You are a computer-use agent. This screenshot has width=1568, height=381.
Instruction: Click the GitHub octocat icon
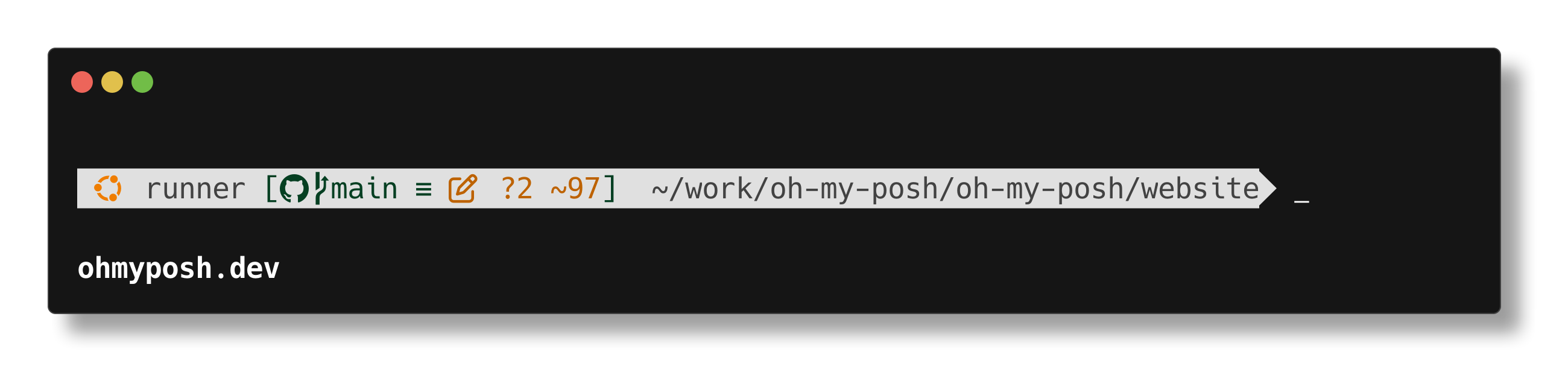[x=295, y=189]
